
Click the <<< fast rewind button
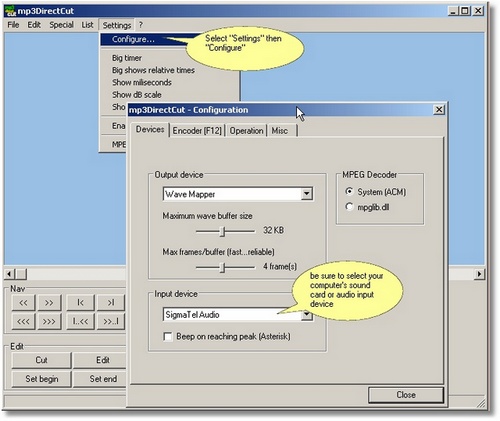23,322
